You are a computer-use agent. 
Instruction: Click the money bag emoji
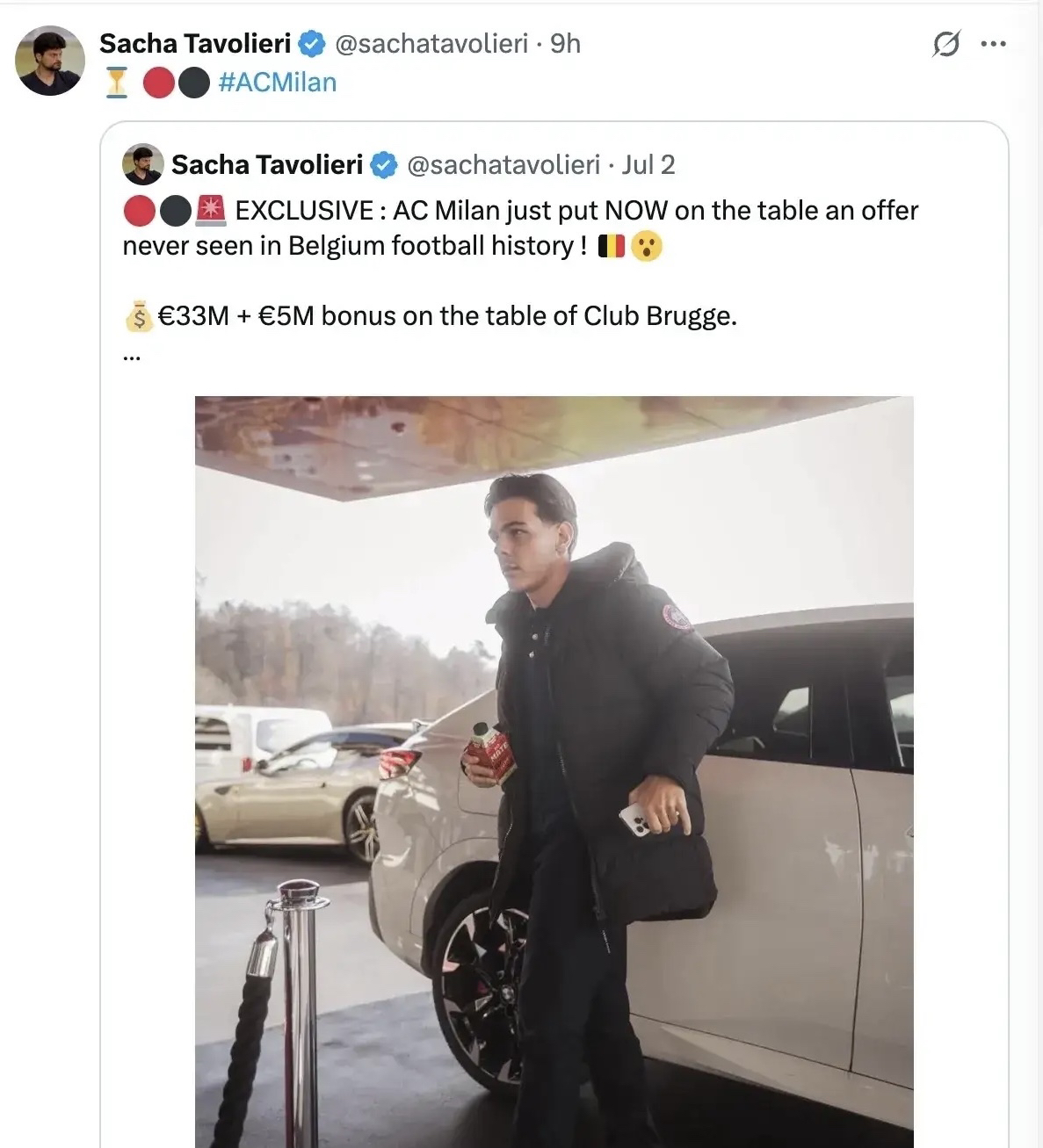click(139, 317)
